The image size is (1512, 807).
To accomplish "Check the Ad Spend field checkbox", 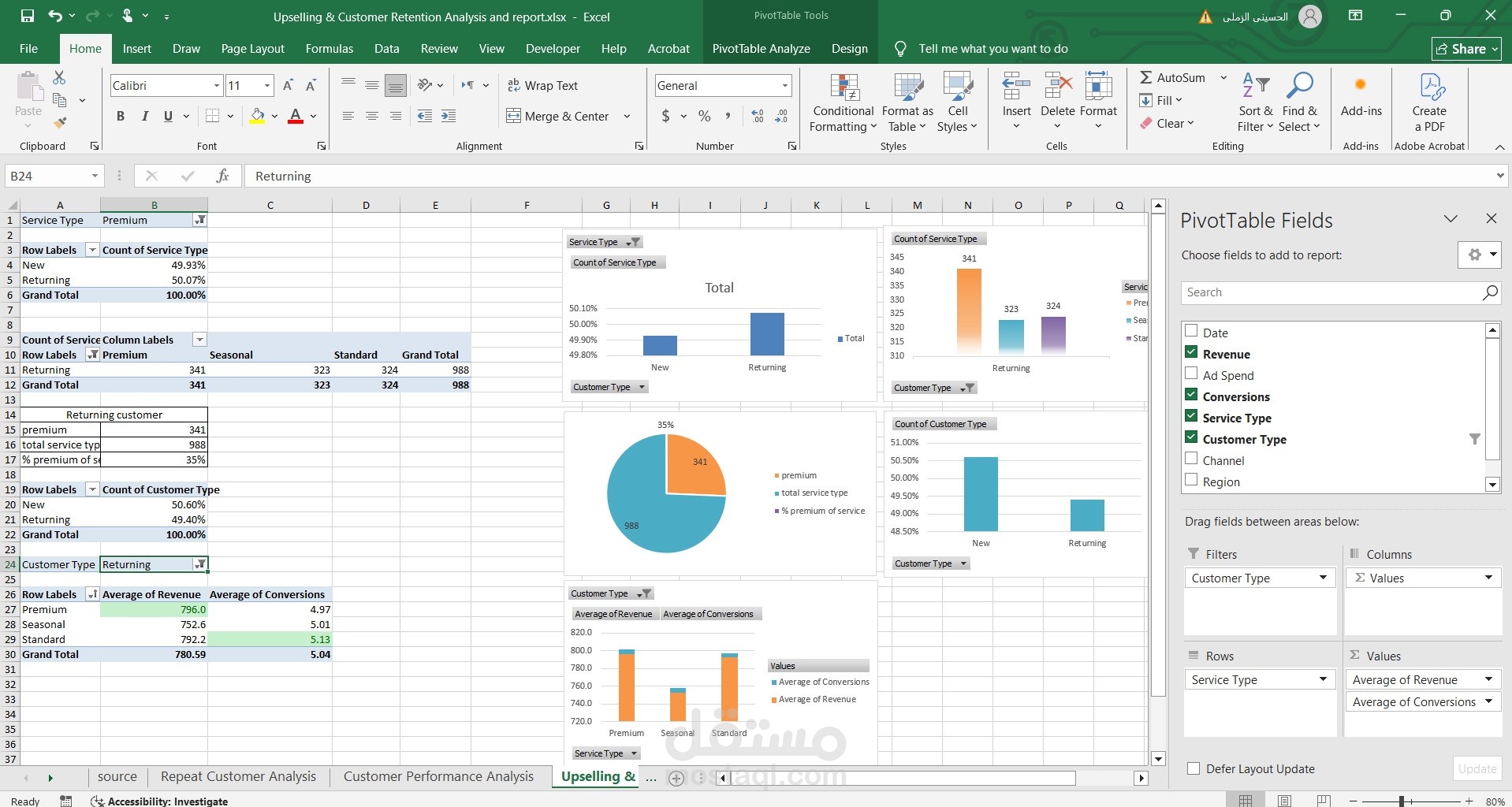I will pos(1191,374).
